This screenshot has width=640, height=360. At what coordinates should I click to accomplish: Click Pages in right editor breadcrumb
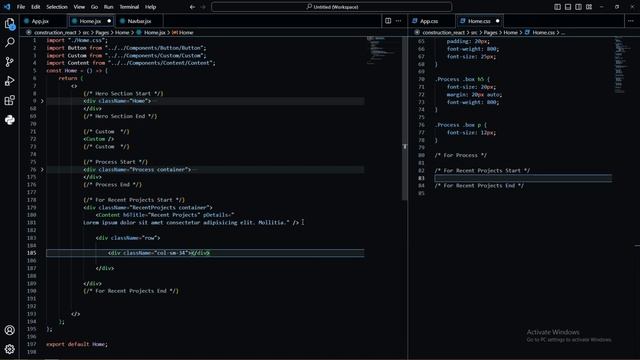point(491,32)
